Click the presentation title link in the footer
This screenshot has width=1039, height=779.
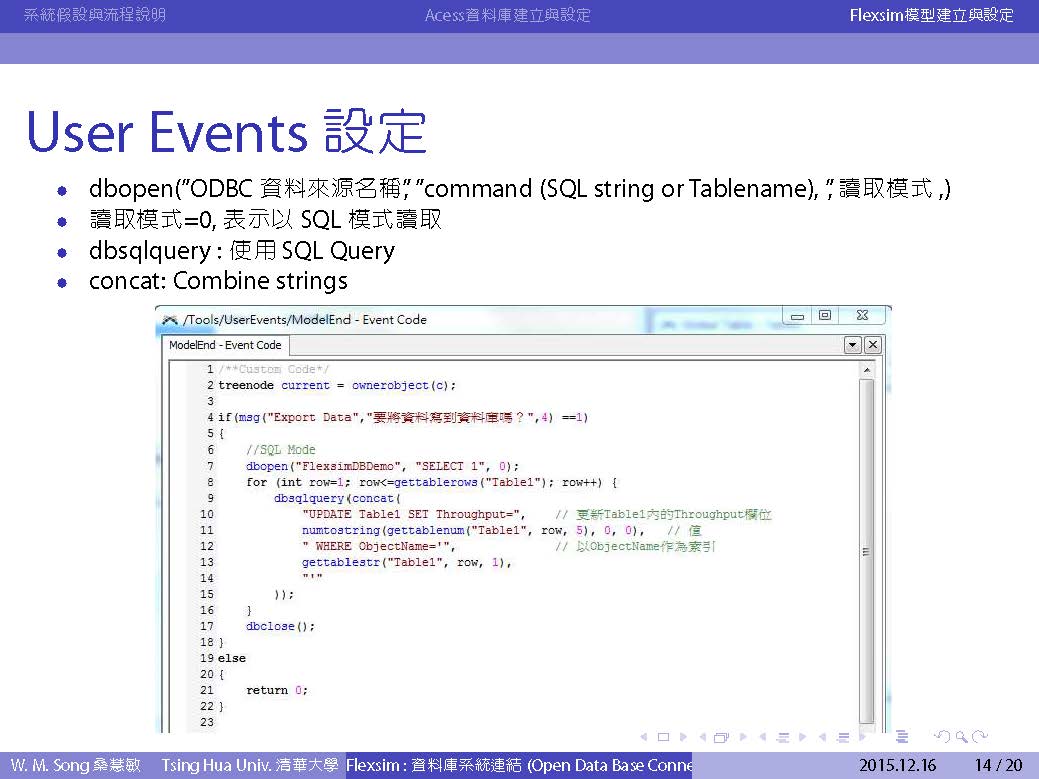tap(518, 766)
